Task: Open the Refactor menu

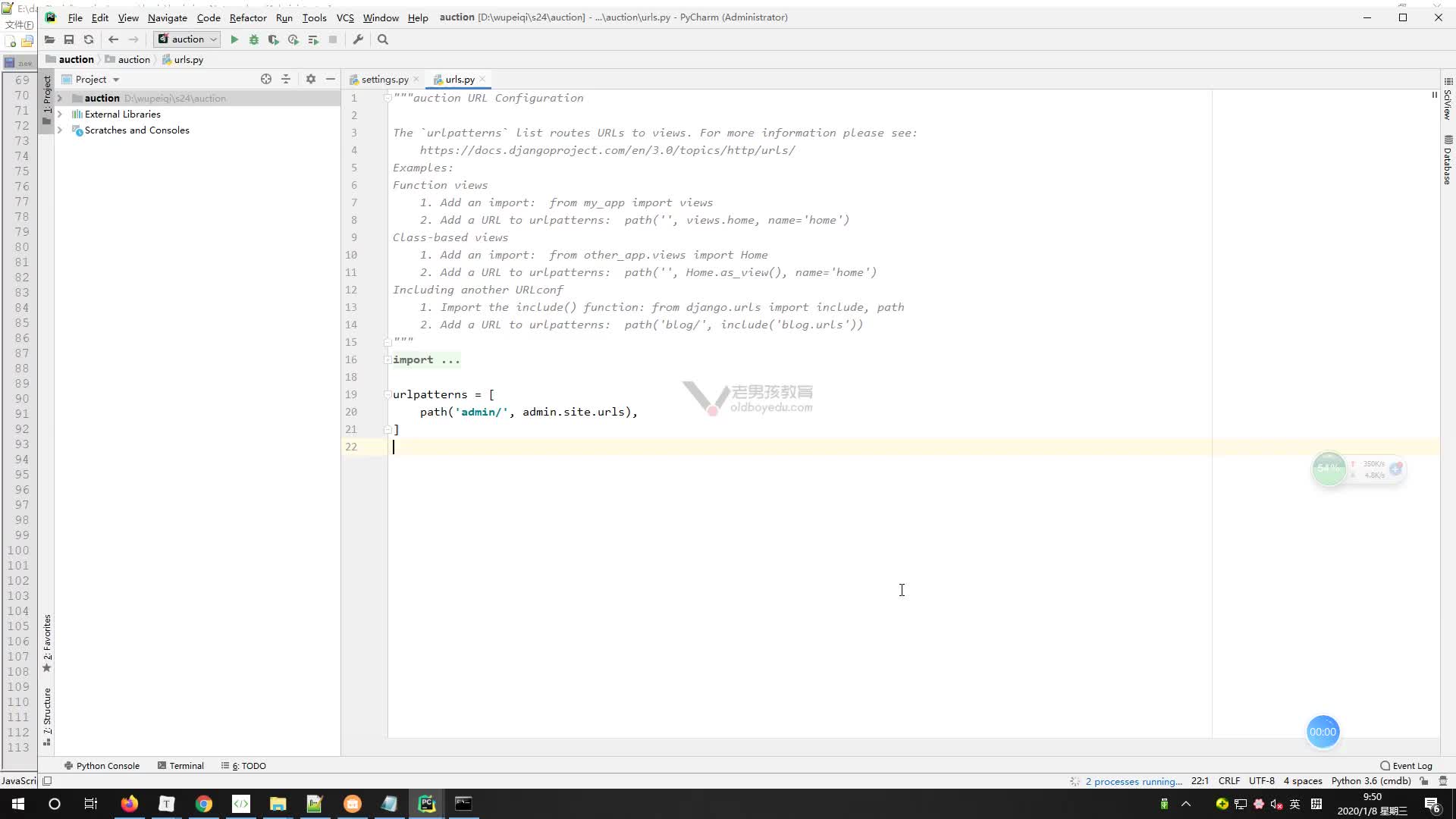Action: pos(248,17)
